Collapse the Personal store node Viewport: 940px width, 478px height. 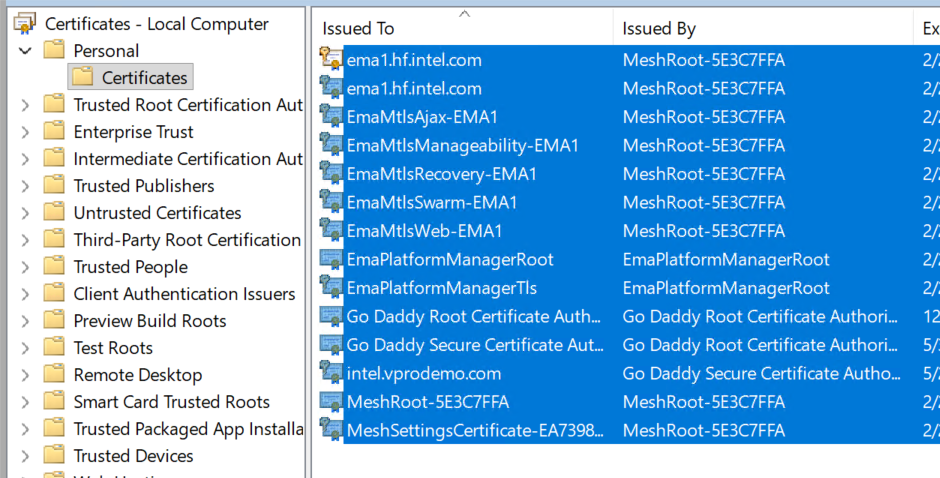[26, 51]
